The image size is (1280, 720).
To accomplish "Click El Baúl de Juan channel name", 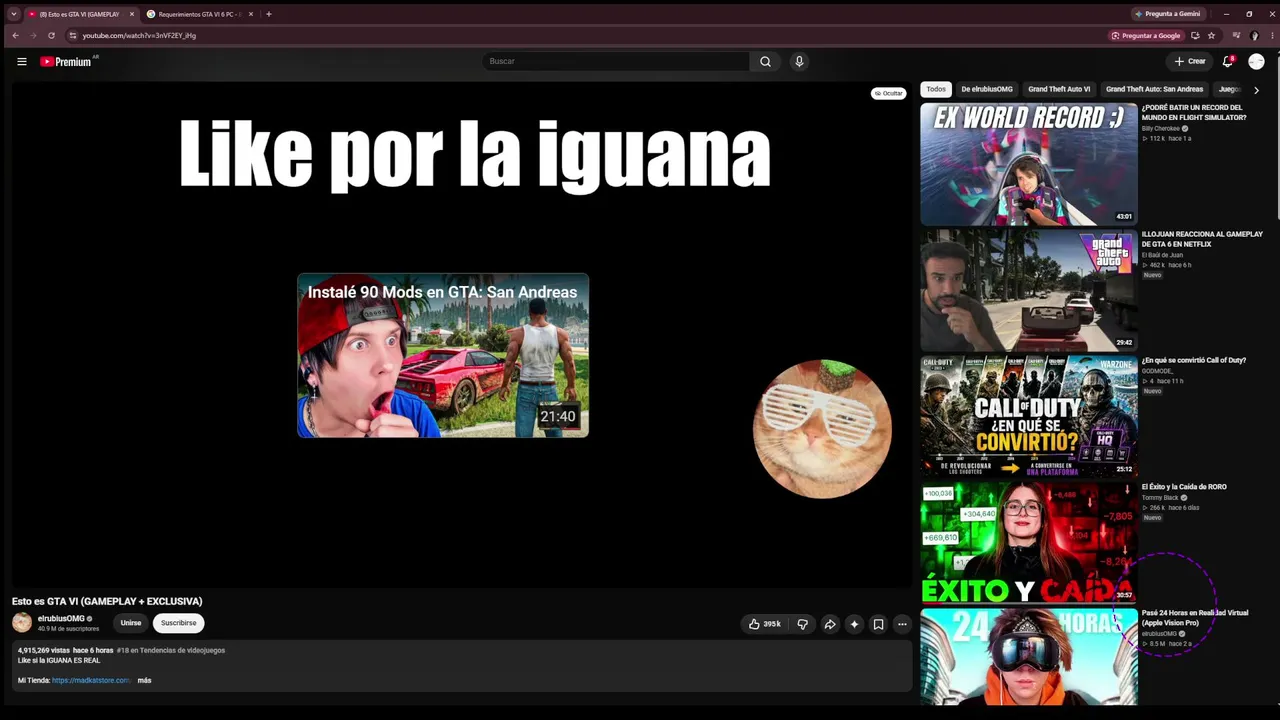I will [1162, 255].
